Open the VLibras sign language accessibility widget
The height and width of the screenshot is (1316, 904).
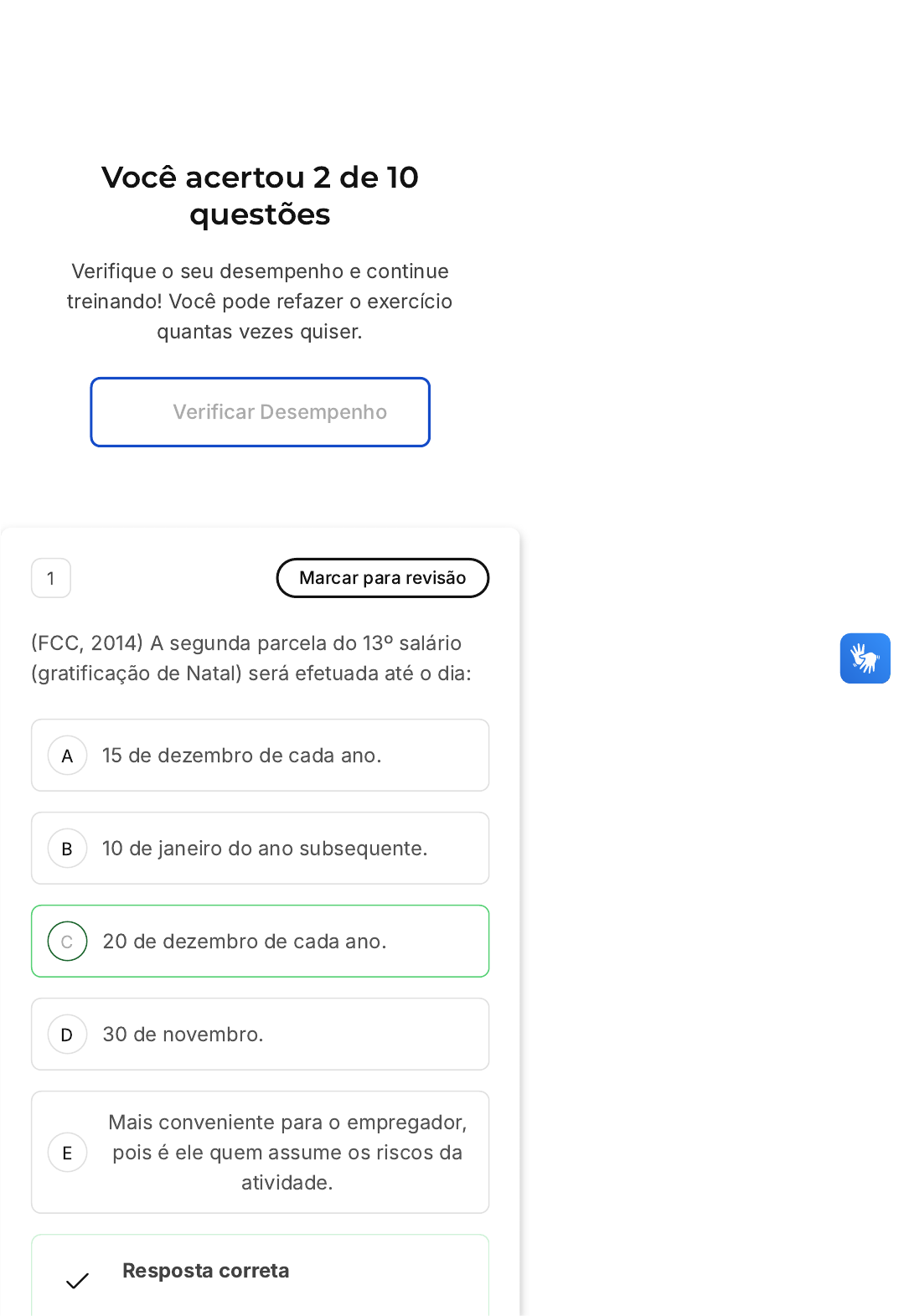click(x=865, y=658)
